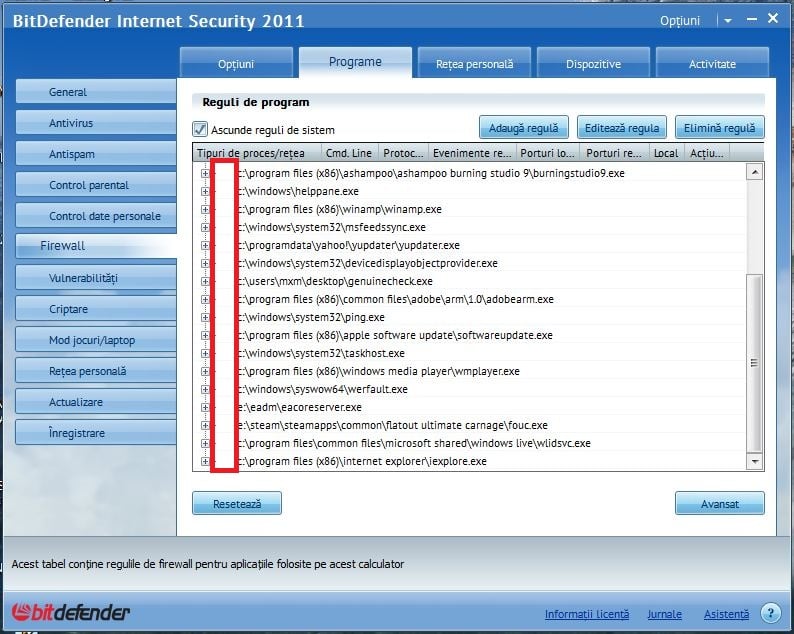Expand the softwareupdate.exe rule

pyautogui.click(x=205, y=335)
